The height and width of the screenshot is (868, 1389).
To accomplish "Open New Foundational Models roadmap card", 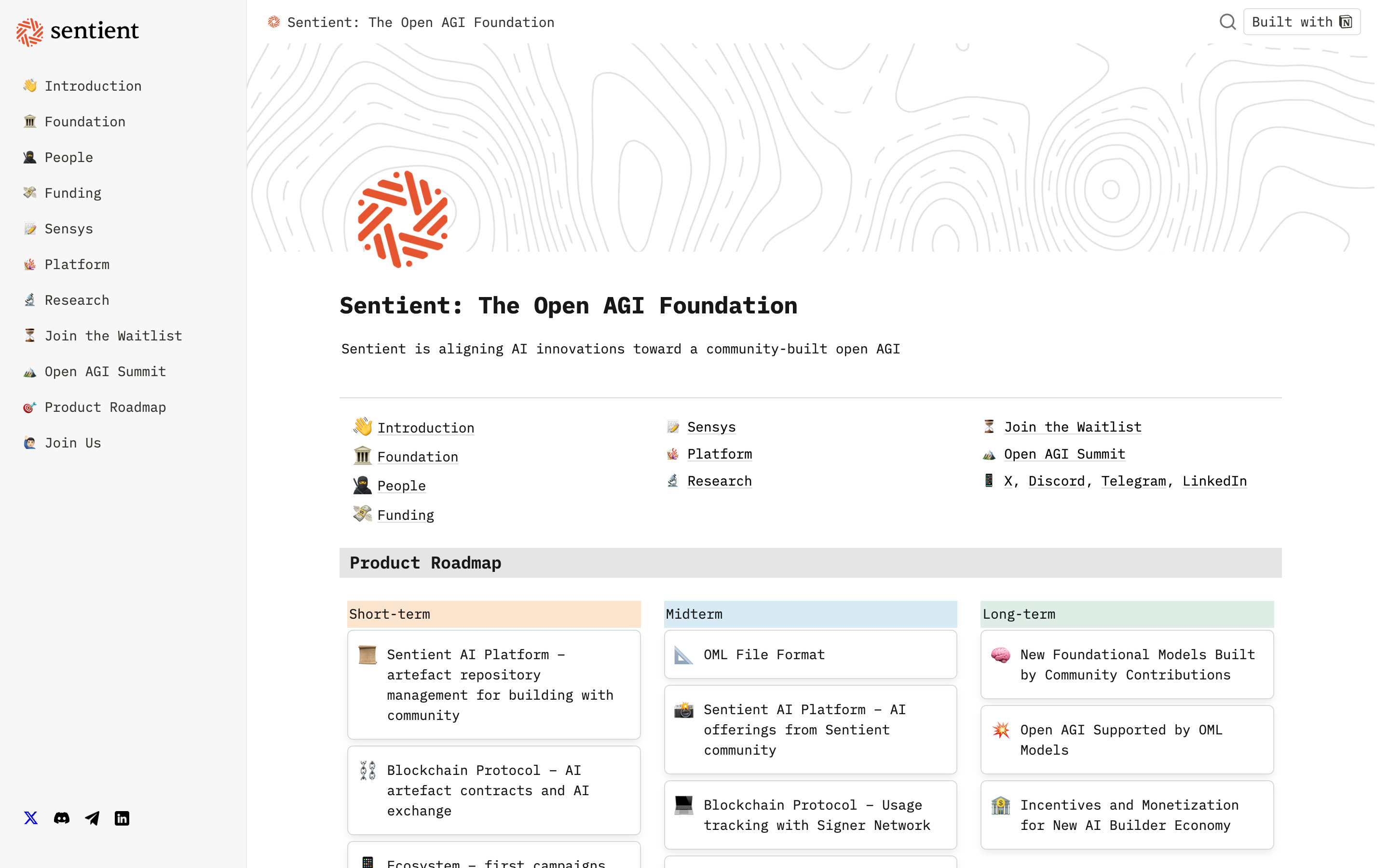I will click(x=1126, y=665).
